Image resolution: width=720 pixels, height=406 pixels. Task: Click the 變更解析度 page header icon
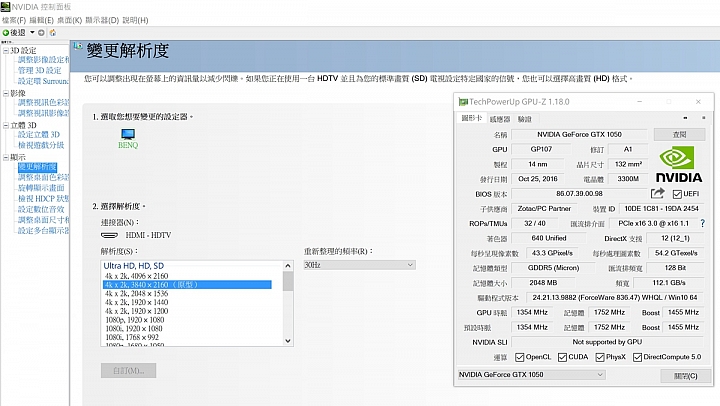(x=78, y=46)
